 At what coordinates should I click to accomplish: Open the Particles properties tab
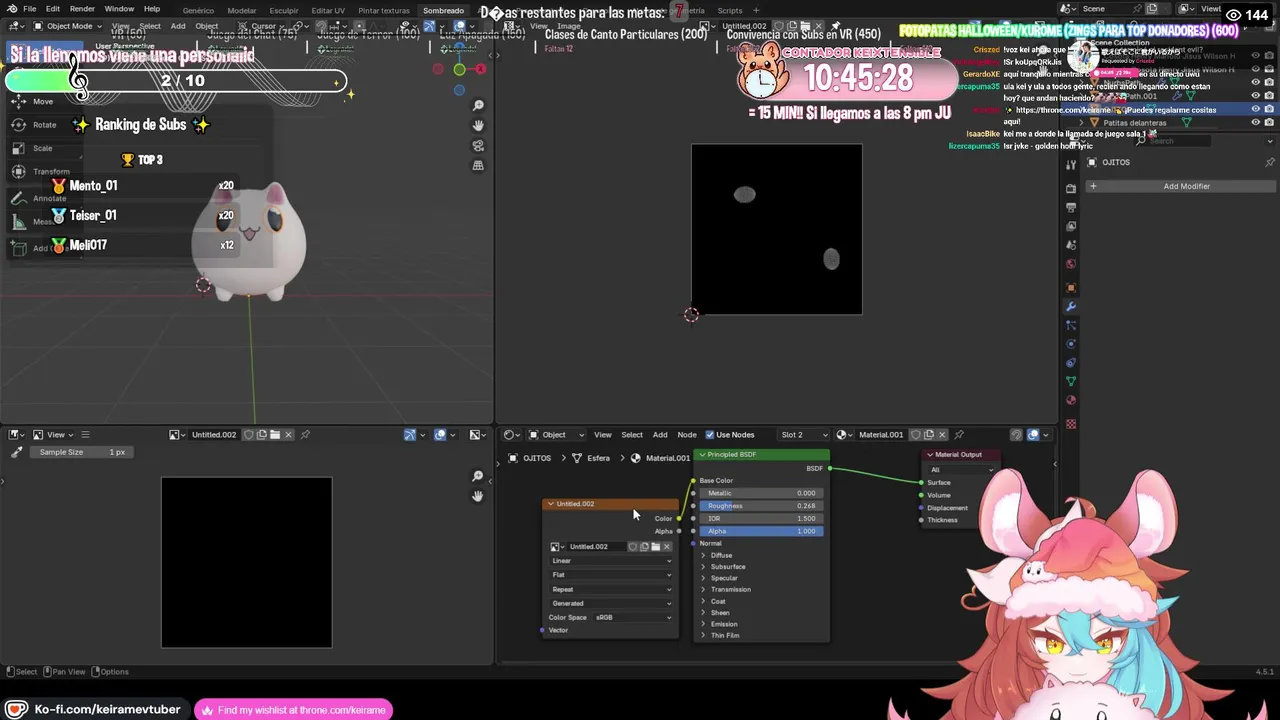click(x=1071, y=325)
